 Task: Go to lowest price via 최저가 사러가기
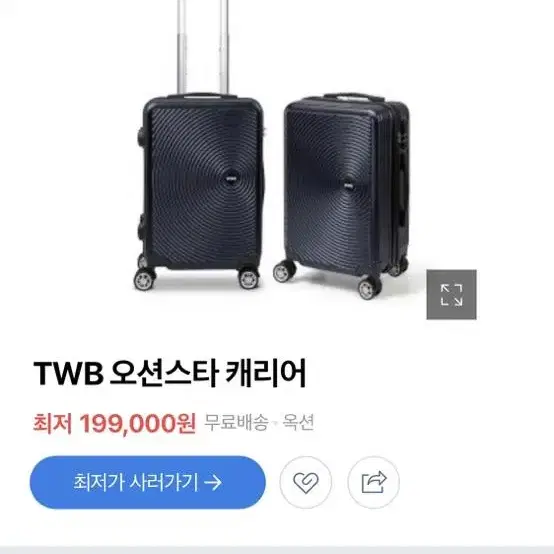pos(147,482)
